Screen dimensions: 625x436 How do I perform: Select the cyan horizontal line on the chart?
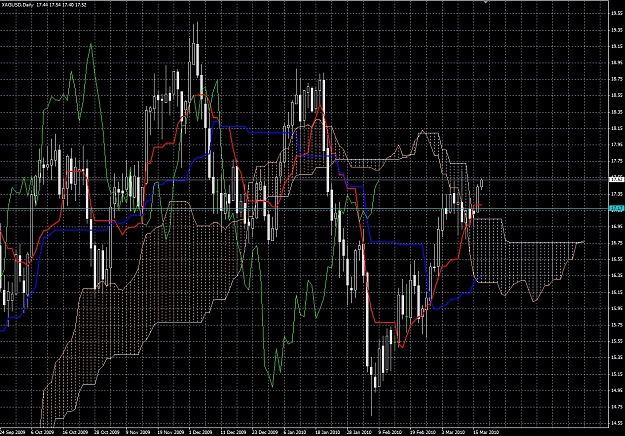click(305, 209)
